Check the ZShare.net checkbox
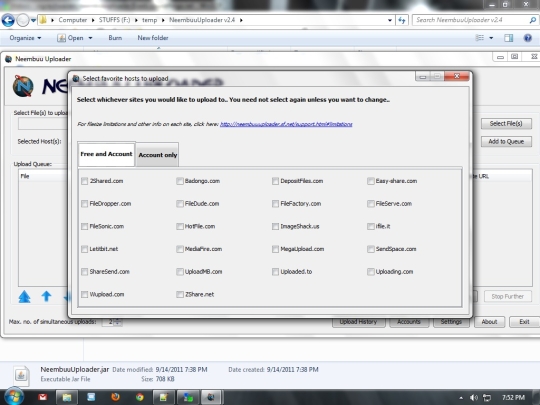The image size is (540, 405). (180, 295)
